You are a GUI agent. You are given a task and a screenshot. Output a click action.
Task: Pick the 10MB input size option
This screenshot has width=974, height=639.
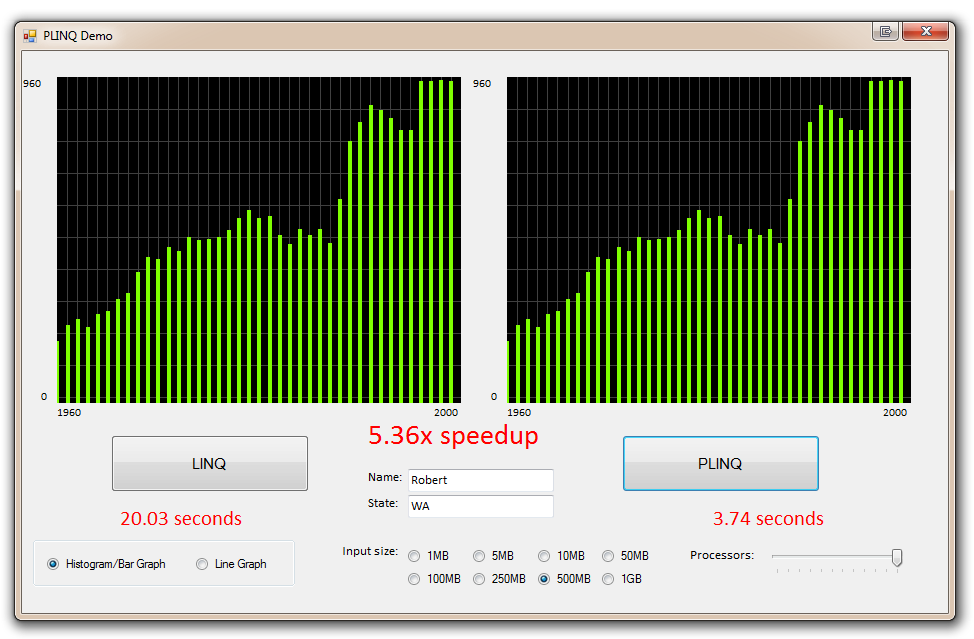click(544, 556)
